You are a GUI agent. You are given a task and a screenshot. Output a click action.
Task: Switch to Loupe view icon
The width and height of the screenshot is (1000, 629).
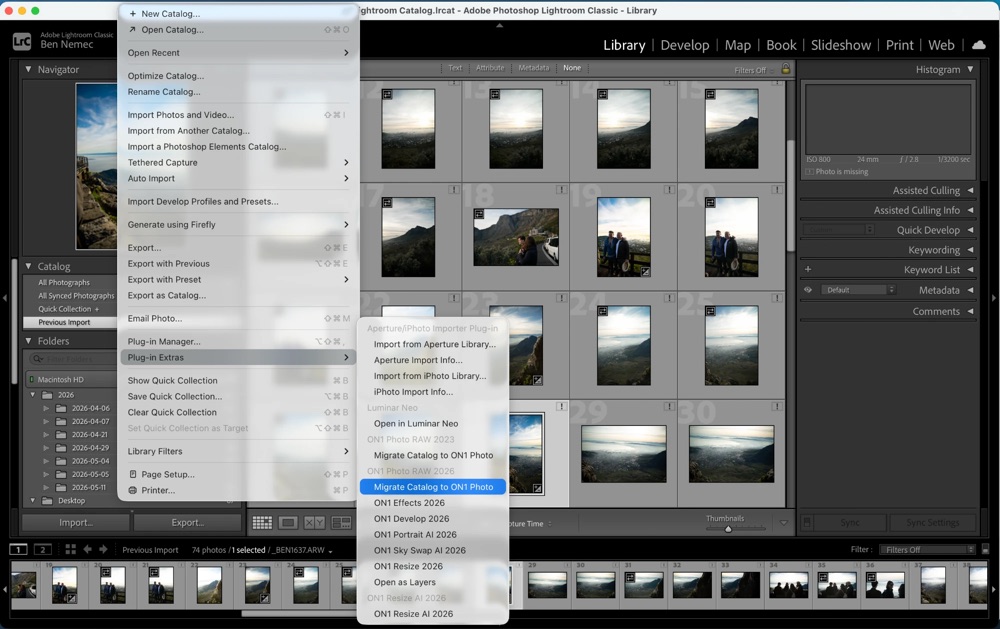coord(288,523)
